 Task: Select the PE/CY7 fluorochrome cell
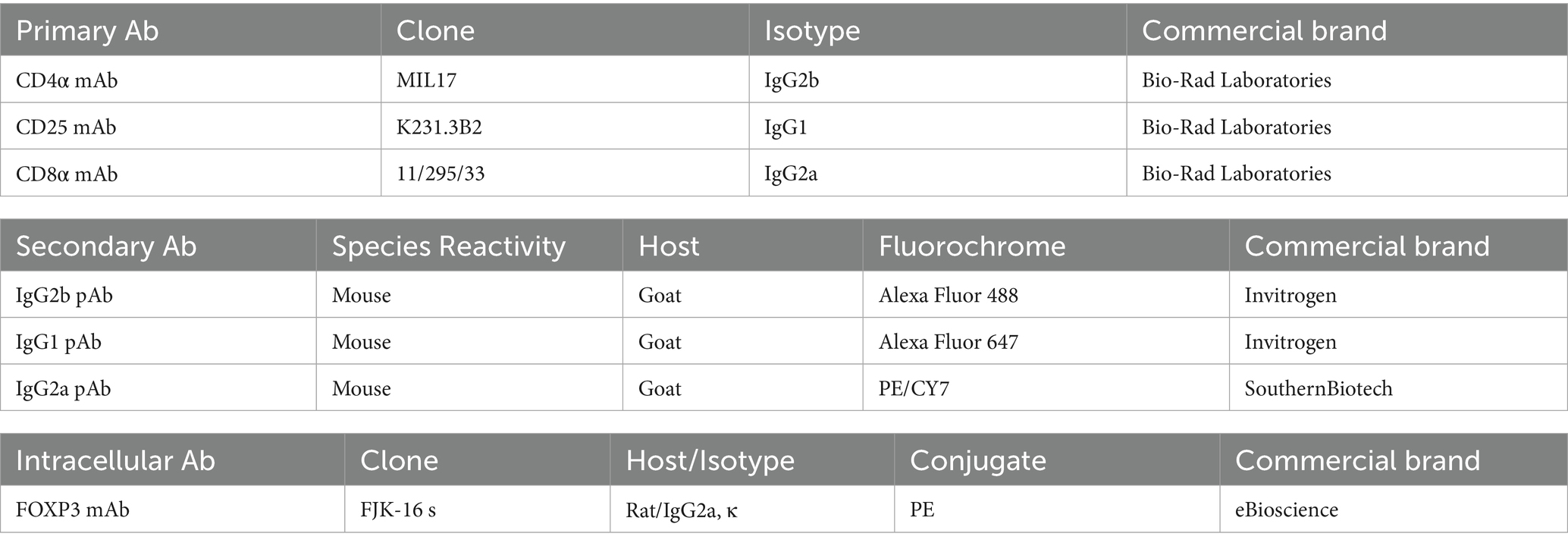tap(914, 389)
